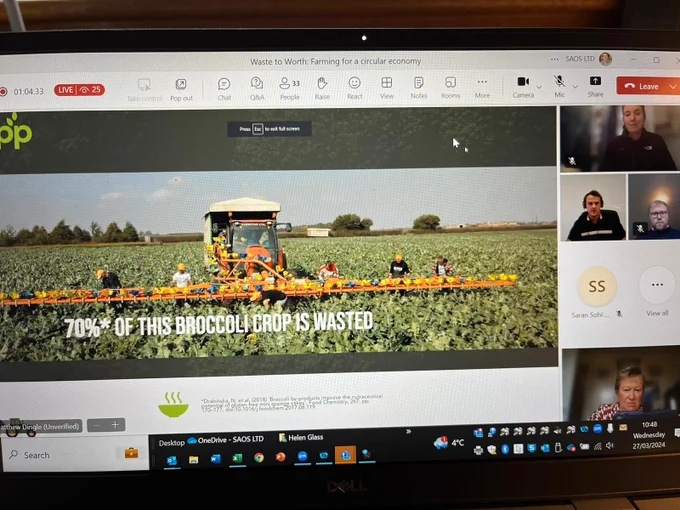Open the View layout options
This screenshot has height=510, width=680.
(386, 88)
